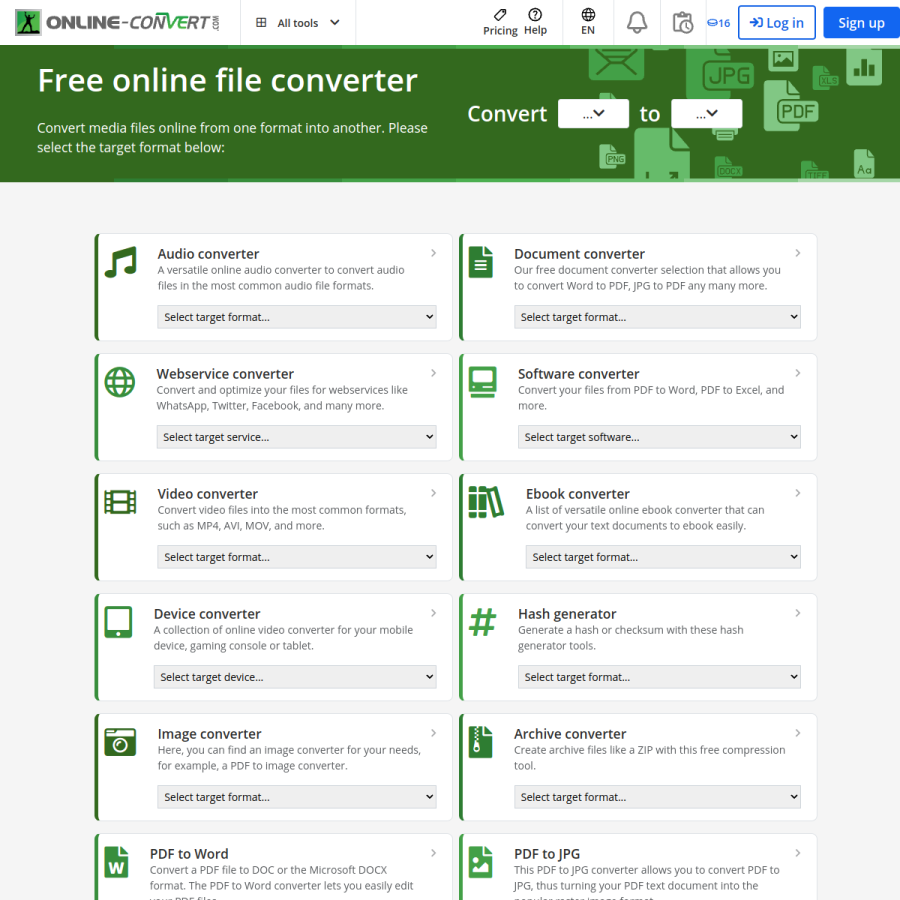Click the arrow on the Hash generator card

(x=798, y=613)
